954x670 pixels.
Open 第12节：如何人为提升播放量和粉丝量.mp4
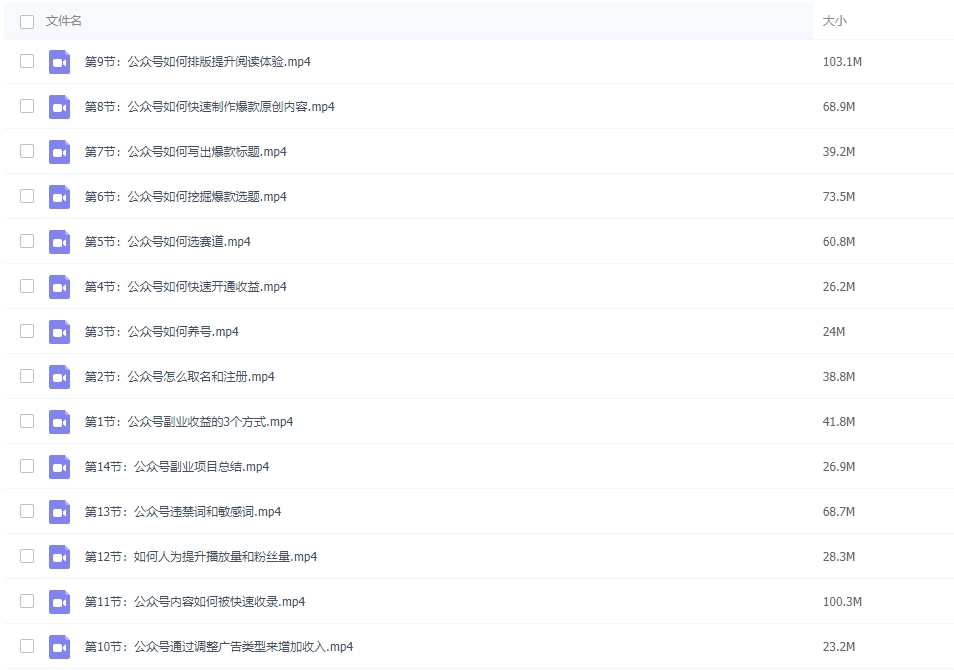click(x=200, y=557)
